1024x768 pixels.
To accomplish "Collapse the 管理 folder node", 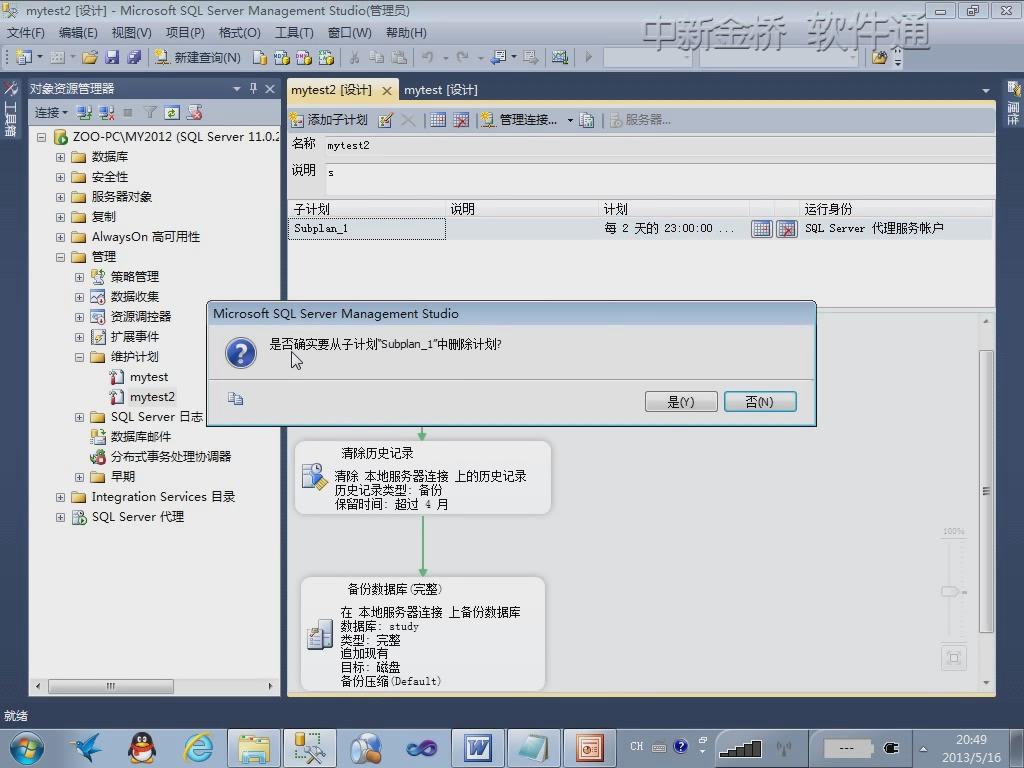I will point(60,257).
